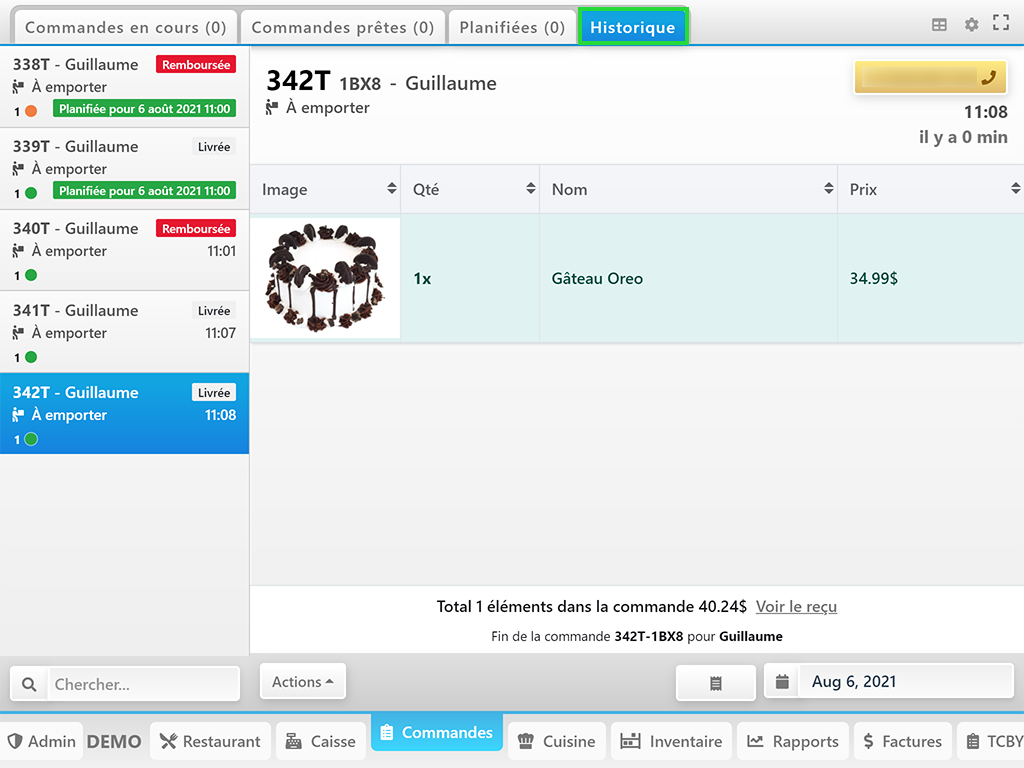This screenshot has height=768, width=1024.
Task: Go to the Caisse register
Action: click(x=320, y=741)
